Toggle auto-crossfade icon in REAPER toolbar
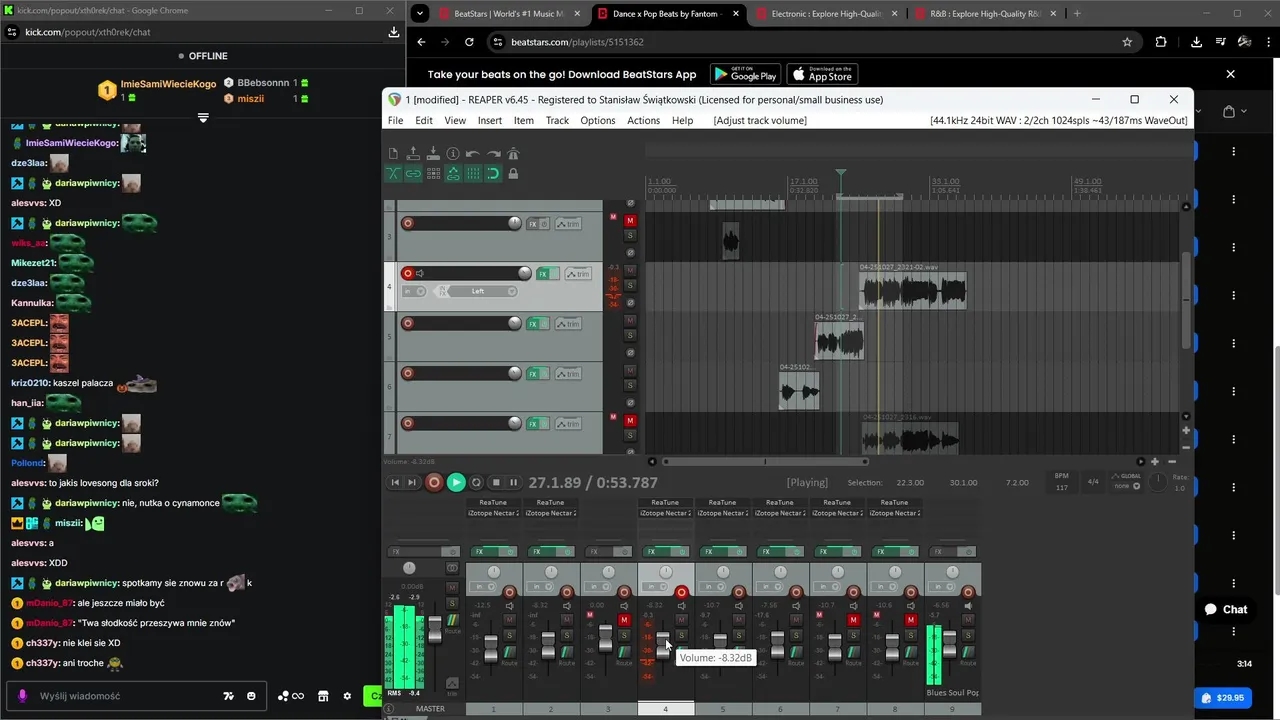The image size is (1280, 720). click(393, 173)
